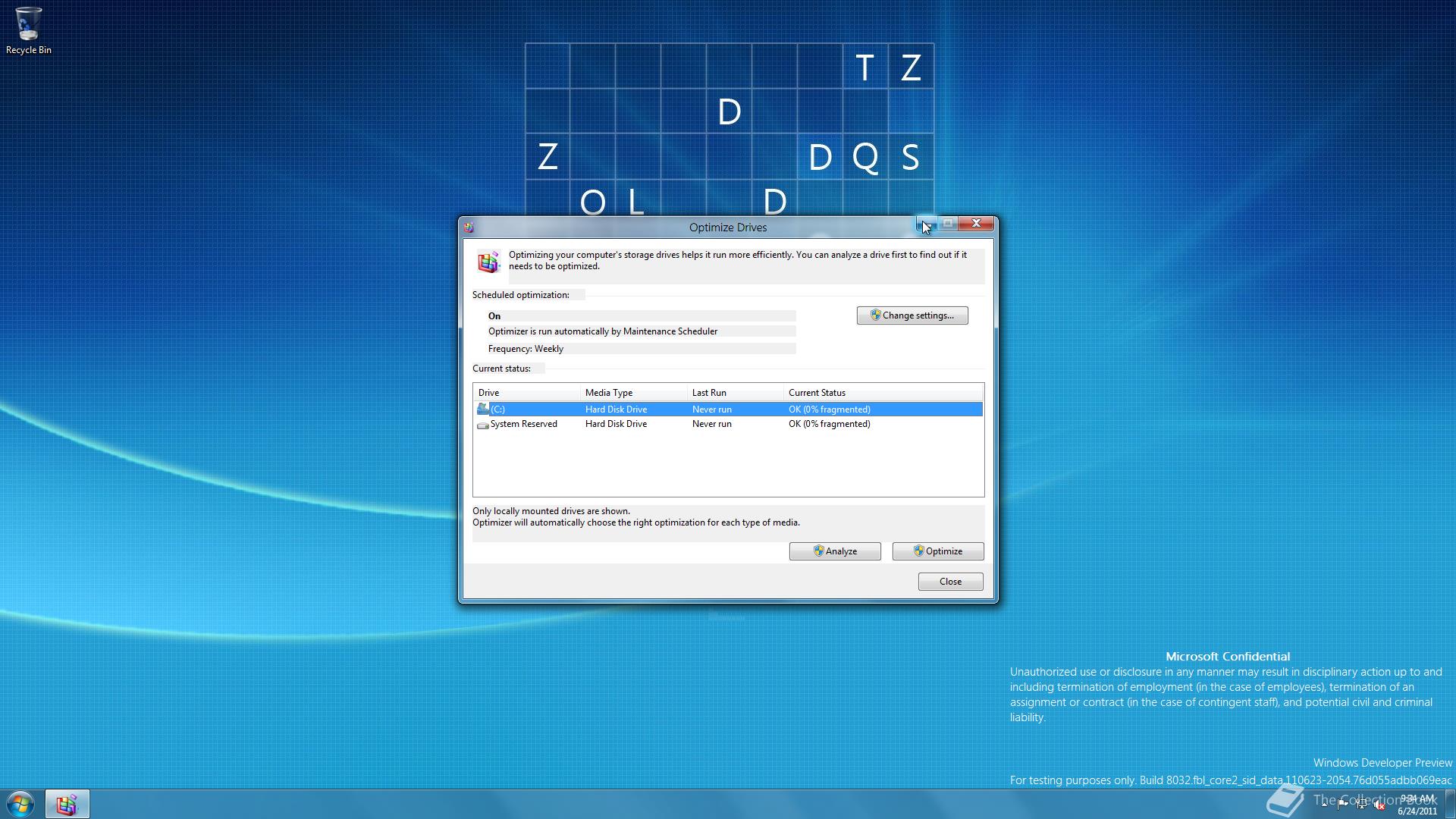The height and width of the screenshot is (819, 1456).
Task: Click the Close button
Action: point(950,581)
